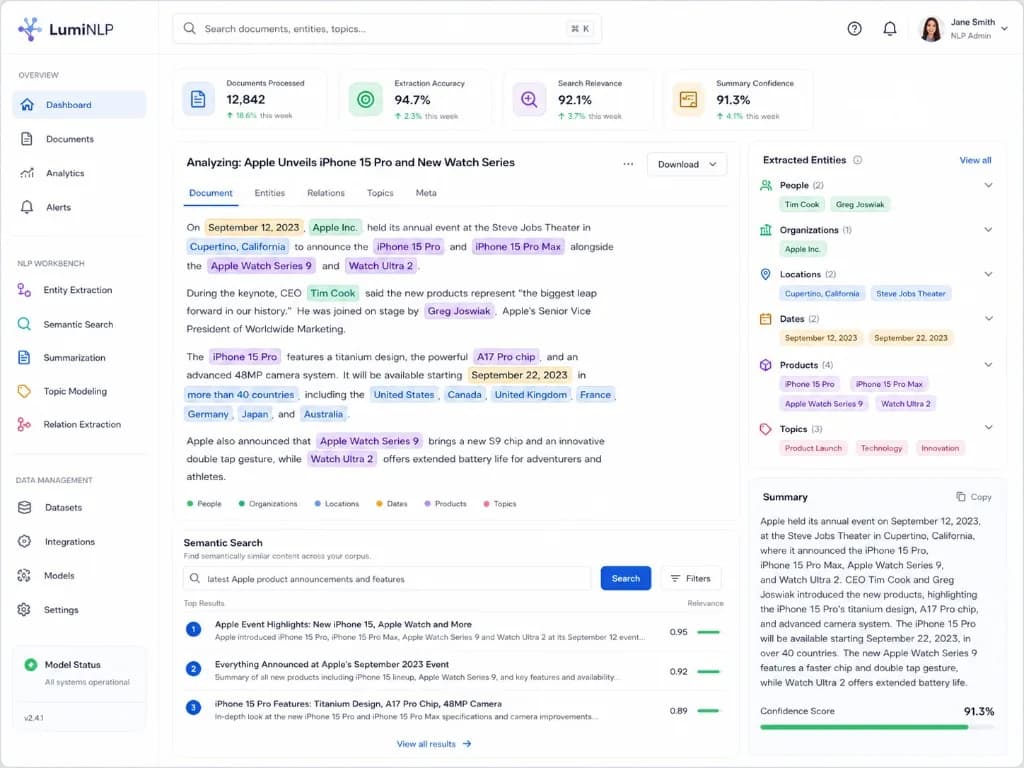Collapse the People entities section
1024x768 pixels.
click(x=989, y=185)
